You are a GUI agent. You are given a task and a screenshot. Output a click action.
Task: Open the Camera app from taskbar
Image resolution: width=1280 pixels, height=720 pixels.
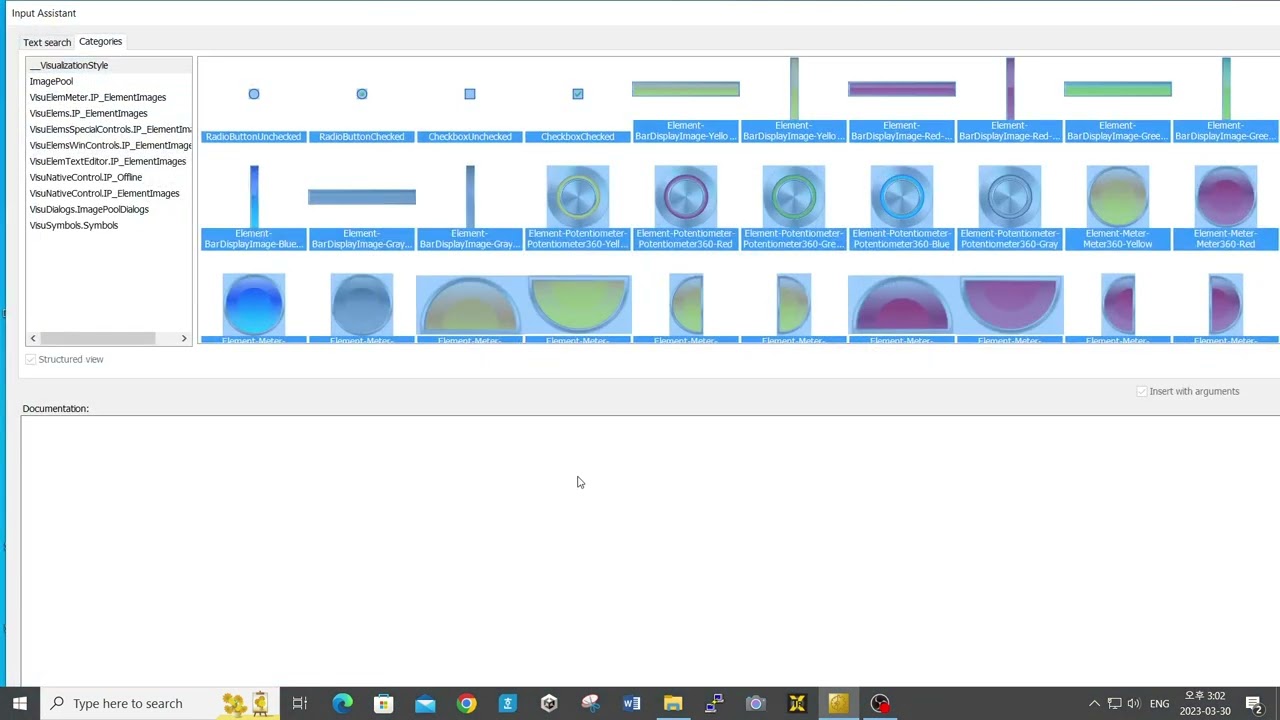(x=756, y=703)
